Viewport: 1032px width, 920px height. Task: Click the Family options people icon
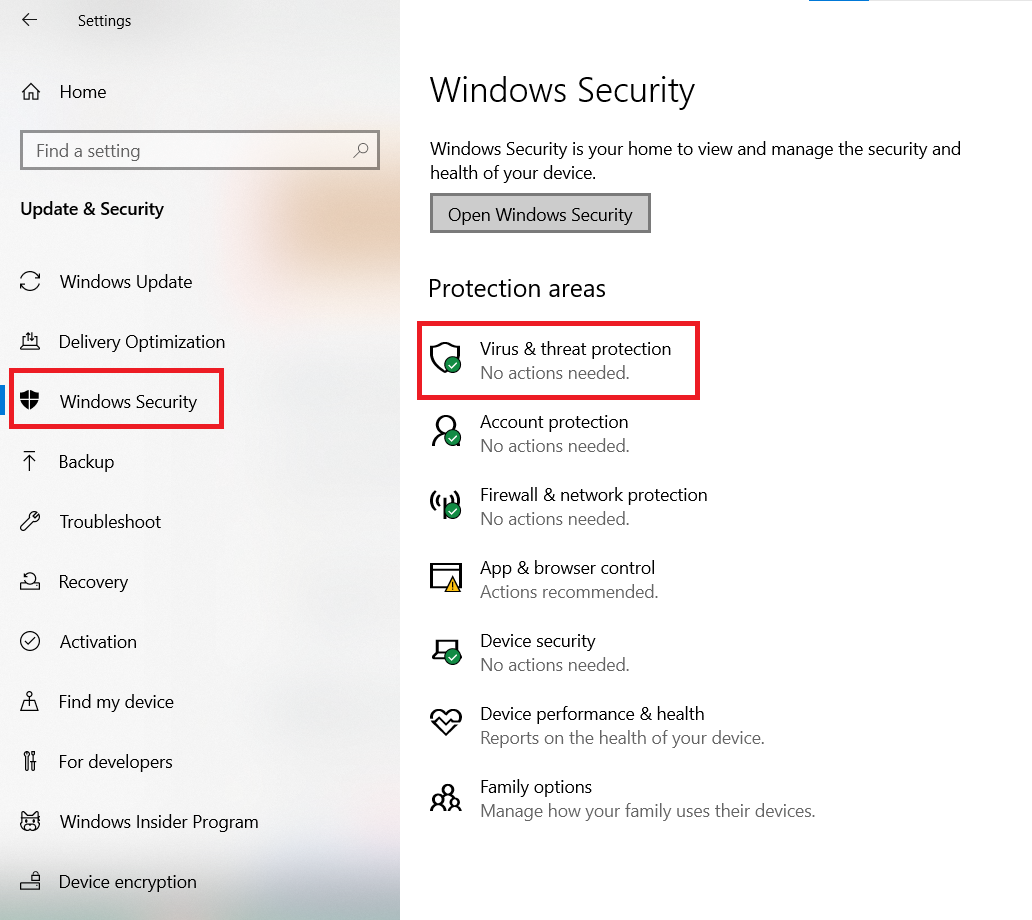pos(446,797)
